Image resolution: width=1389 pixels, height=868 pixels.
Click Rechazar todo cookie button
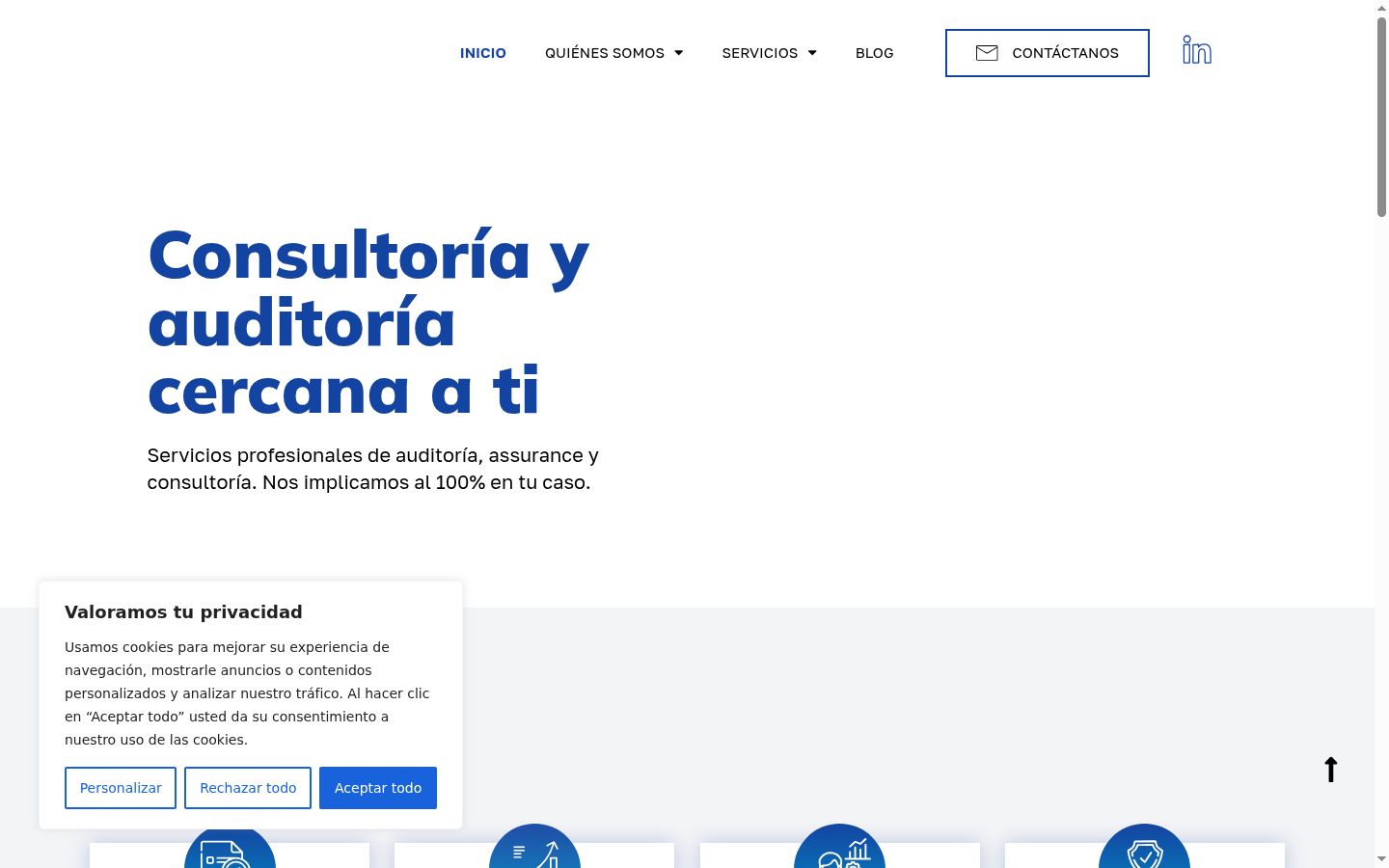[248, 788]
